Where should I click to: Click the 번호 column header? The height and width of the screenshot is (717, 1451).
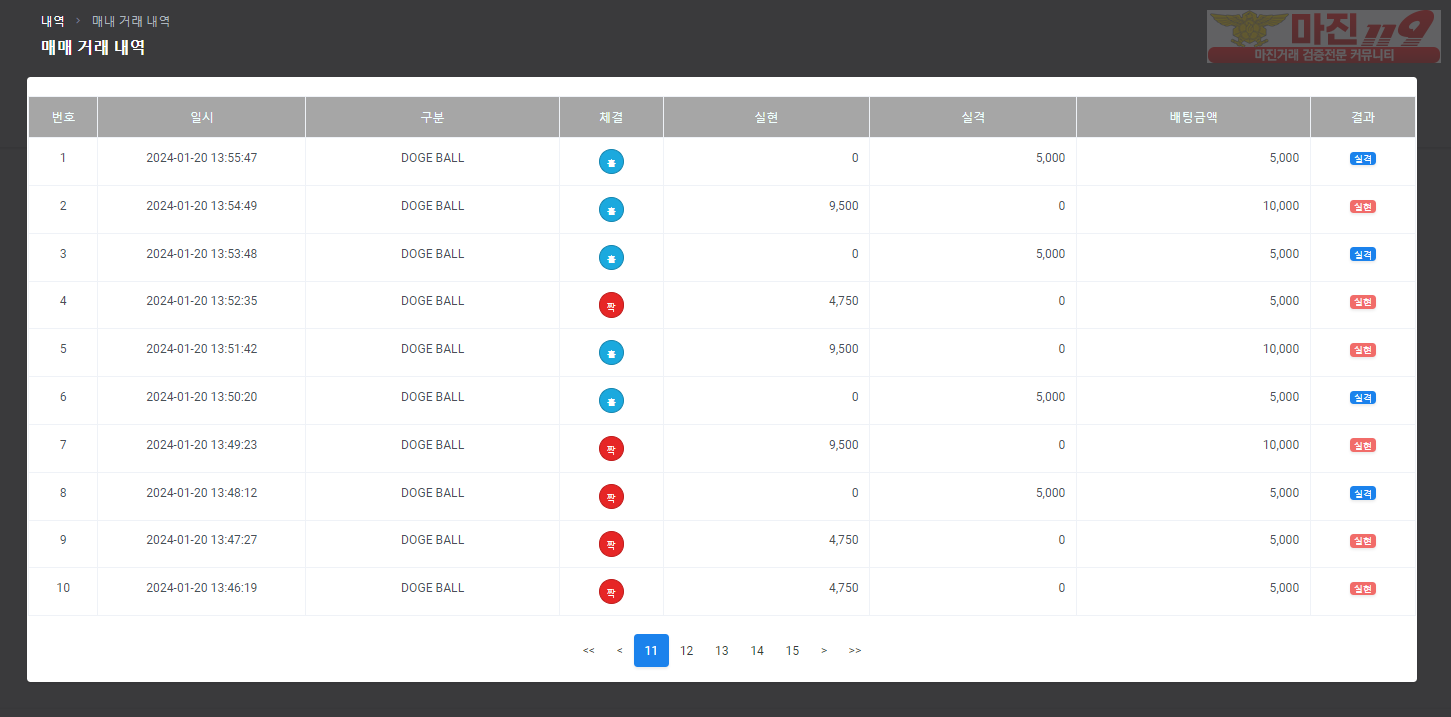tap(63, 117)
